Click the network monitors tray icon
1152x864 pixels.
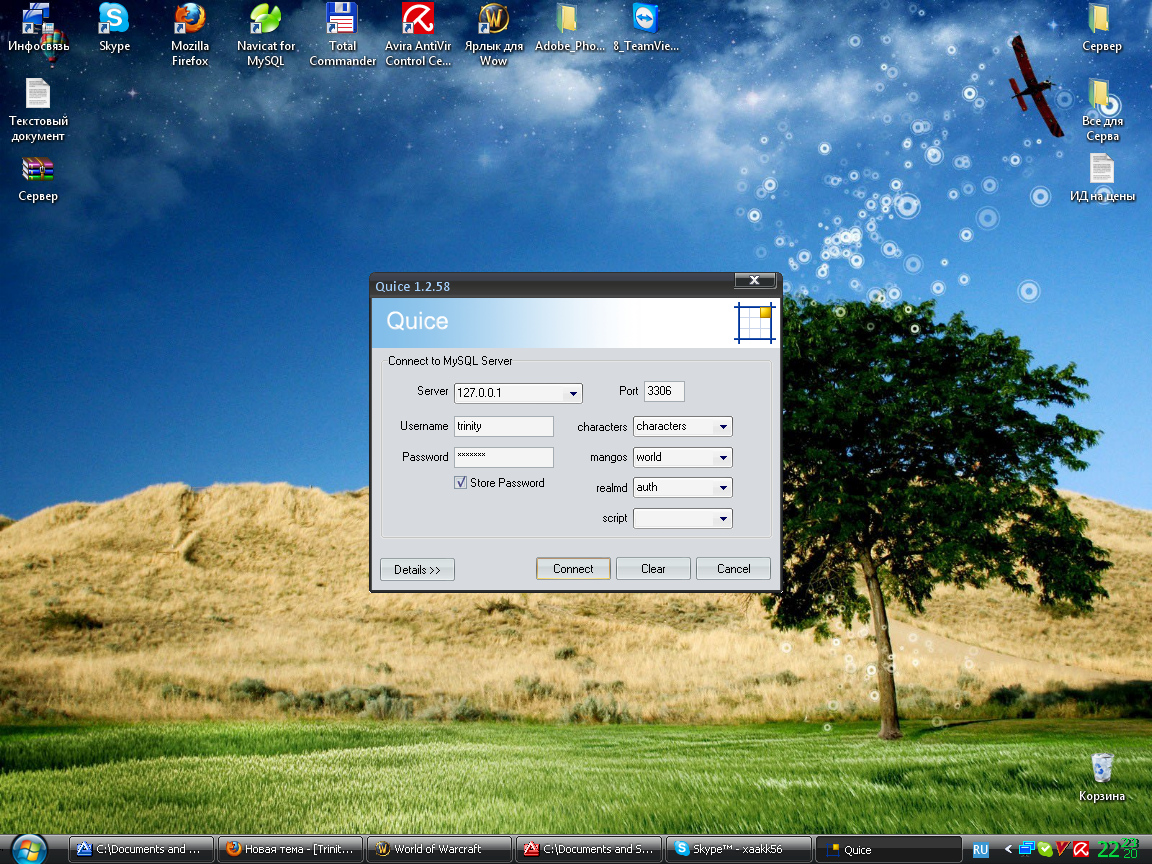point(1026,850)
